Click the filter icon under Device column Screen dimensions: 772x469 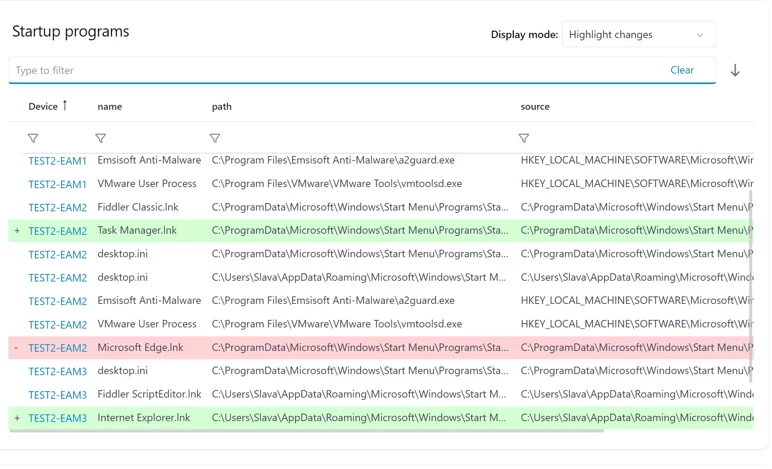click(x=33, y=139)
